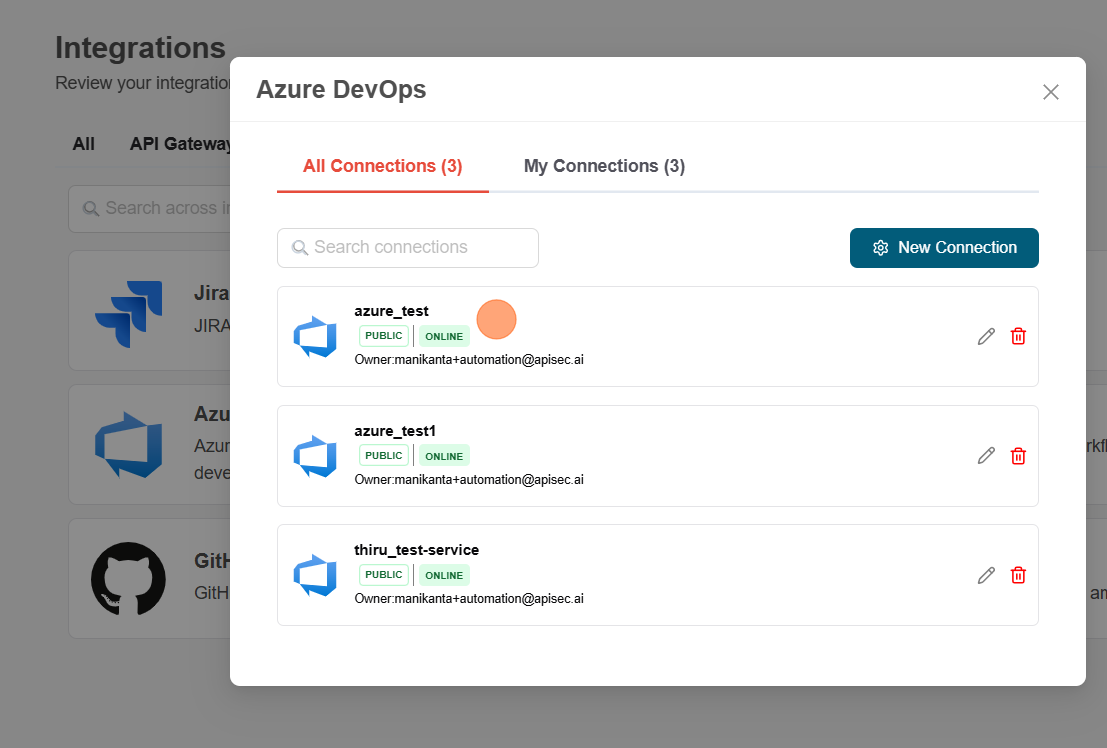Click the Azure DevOps logo beside azure_test

tap(315, 337)
